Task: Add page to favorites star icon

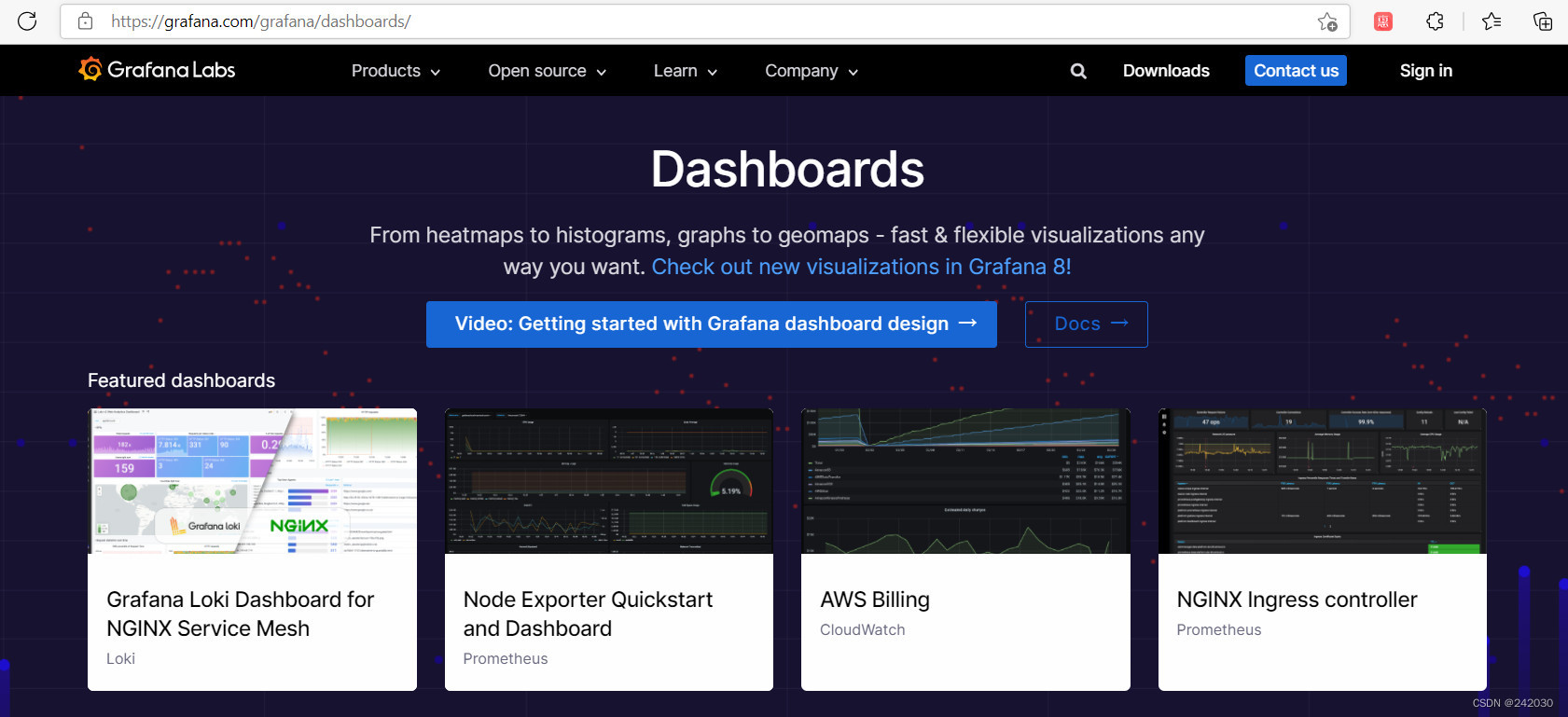Action: [1327, 21]
